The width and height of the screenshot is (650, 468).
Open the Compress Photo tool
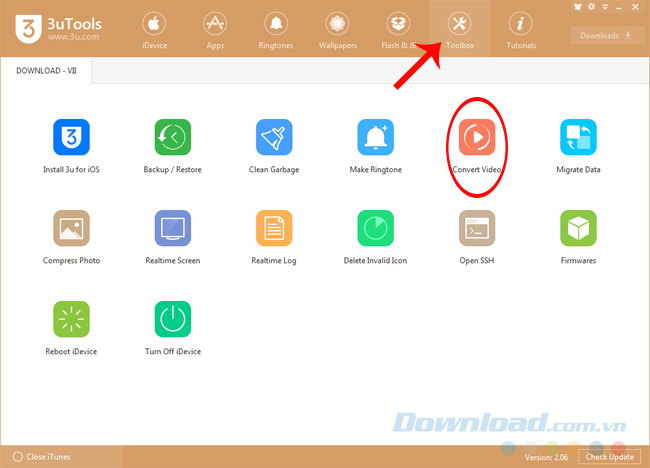71,228
